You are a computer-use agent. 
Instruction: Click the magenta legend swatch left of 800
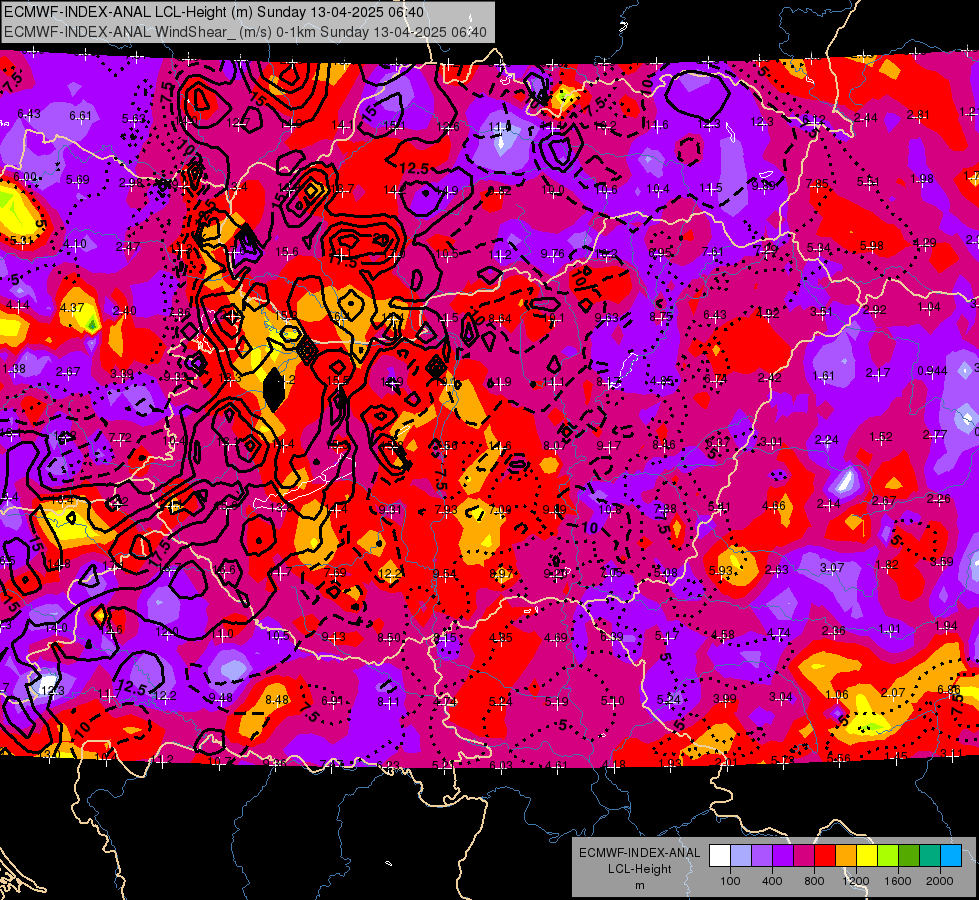(804, 856)
